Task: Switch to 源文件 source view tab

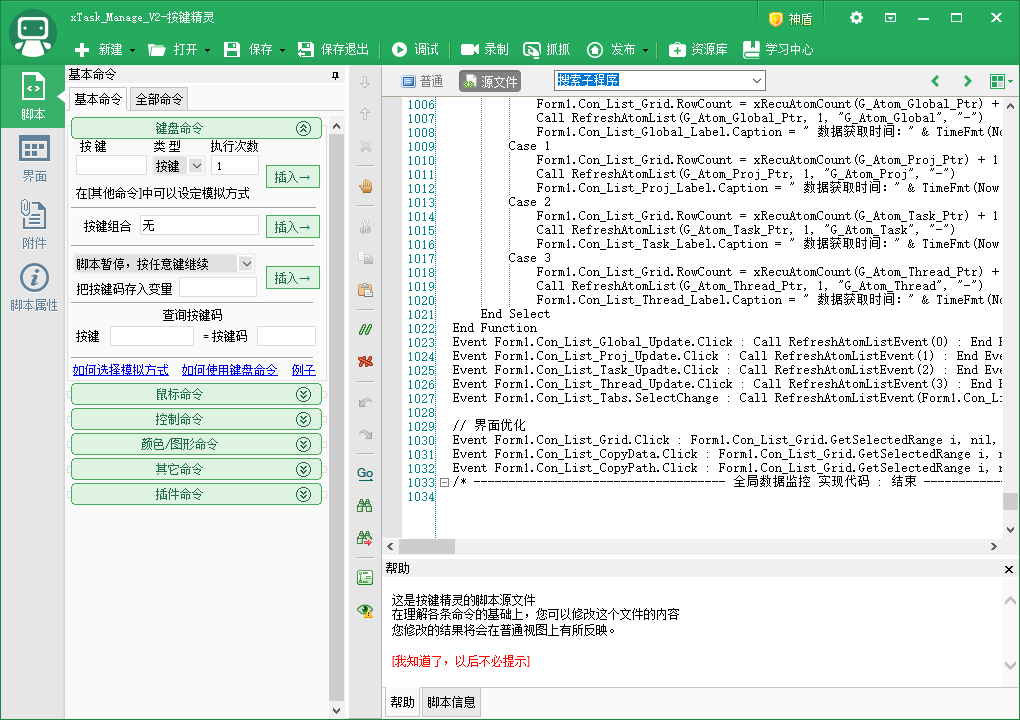Action: pyautogui.click(x=490, y=81)
